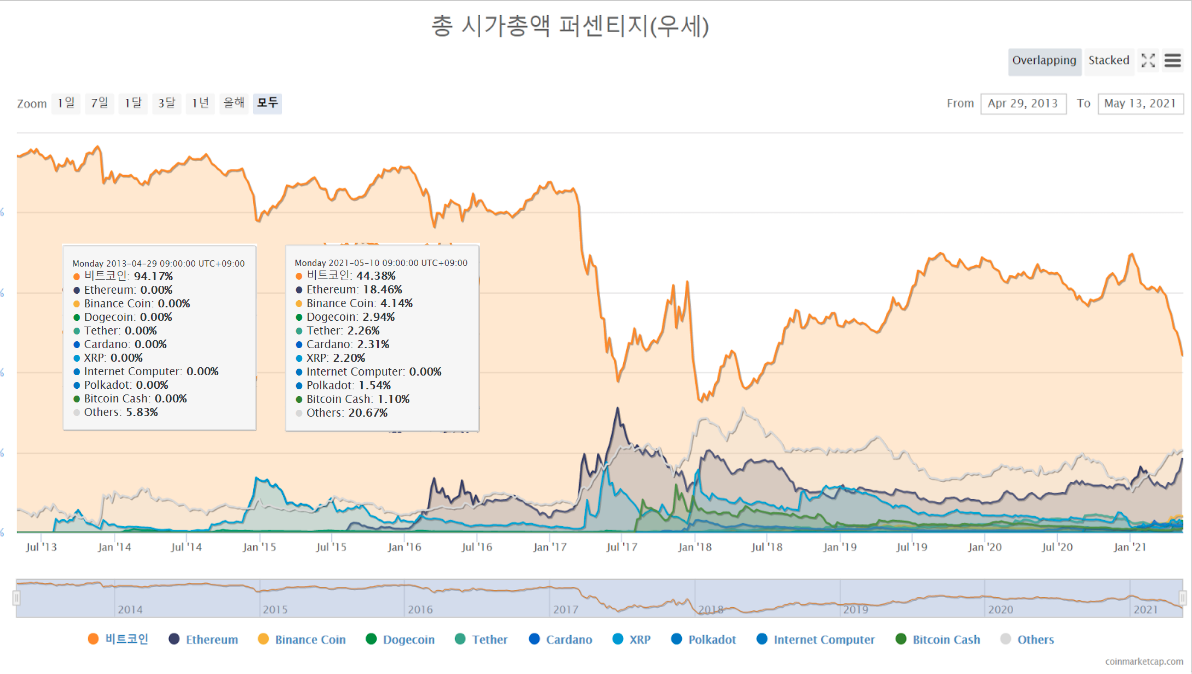Select the 1일 zoom range
The width and height of the screenshot is (1192, 674).
(x=66, y=103)
